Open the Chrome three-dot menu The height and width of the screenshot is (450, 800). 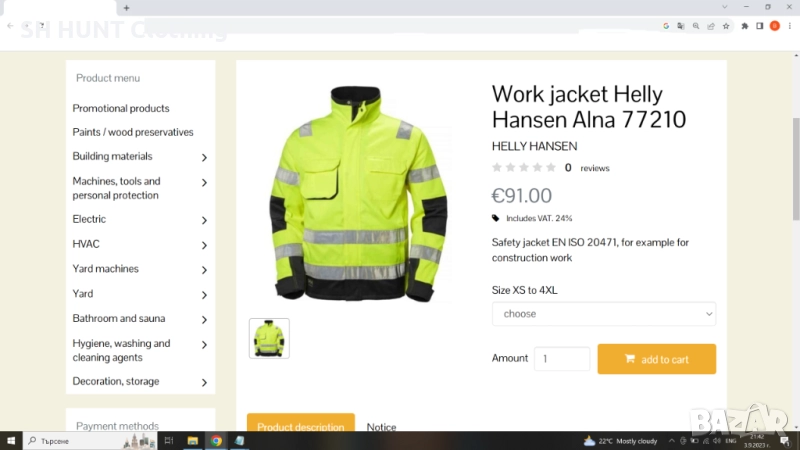[789, 26]
